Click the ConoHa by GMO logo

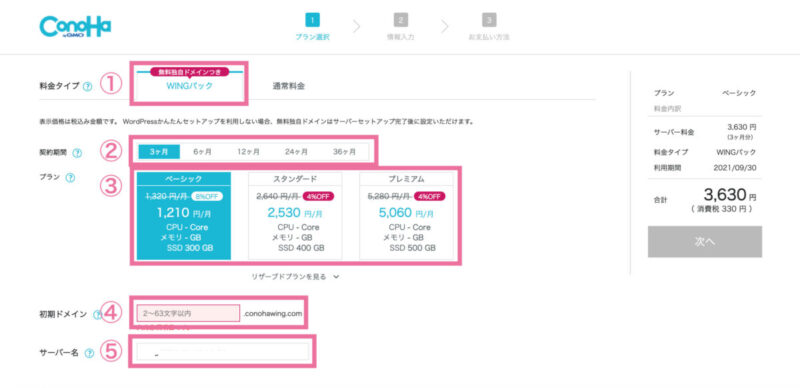click(x=75, y=26)
